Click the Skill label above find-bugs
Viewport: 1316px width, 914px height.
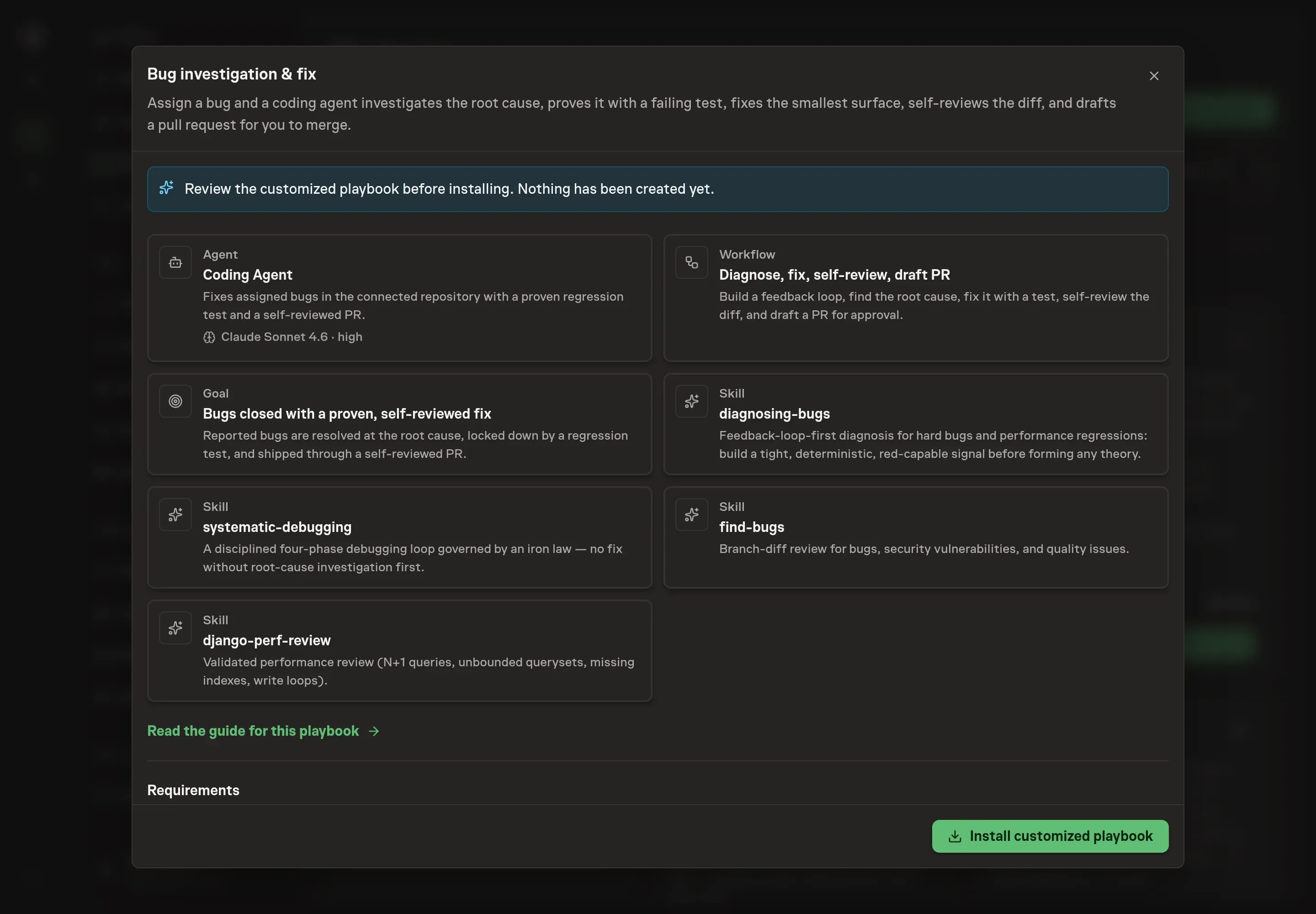[x=732, y=507]
